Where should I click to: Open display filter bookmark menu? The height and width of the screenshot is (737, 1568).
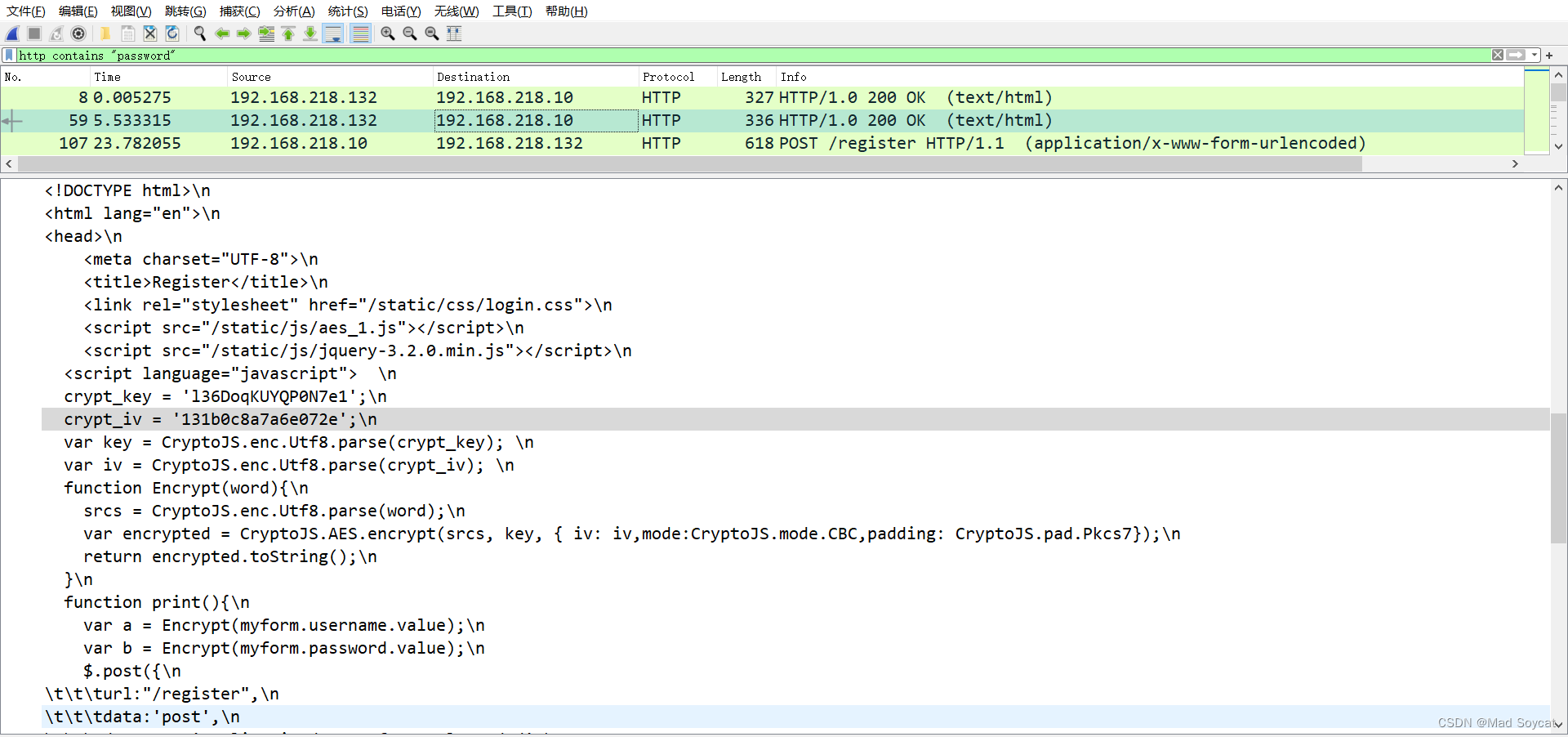click(x=10, y=55)
